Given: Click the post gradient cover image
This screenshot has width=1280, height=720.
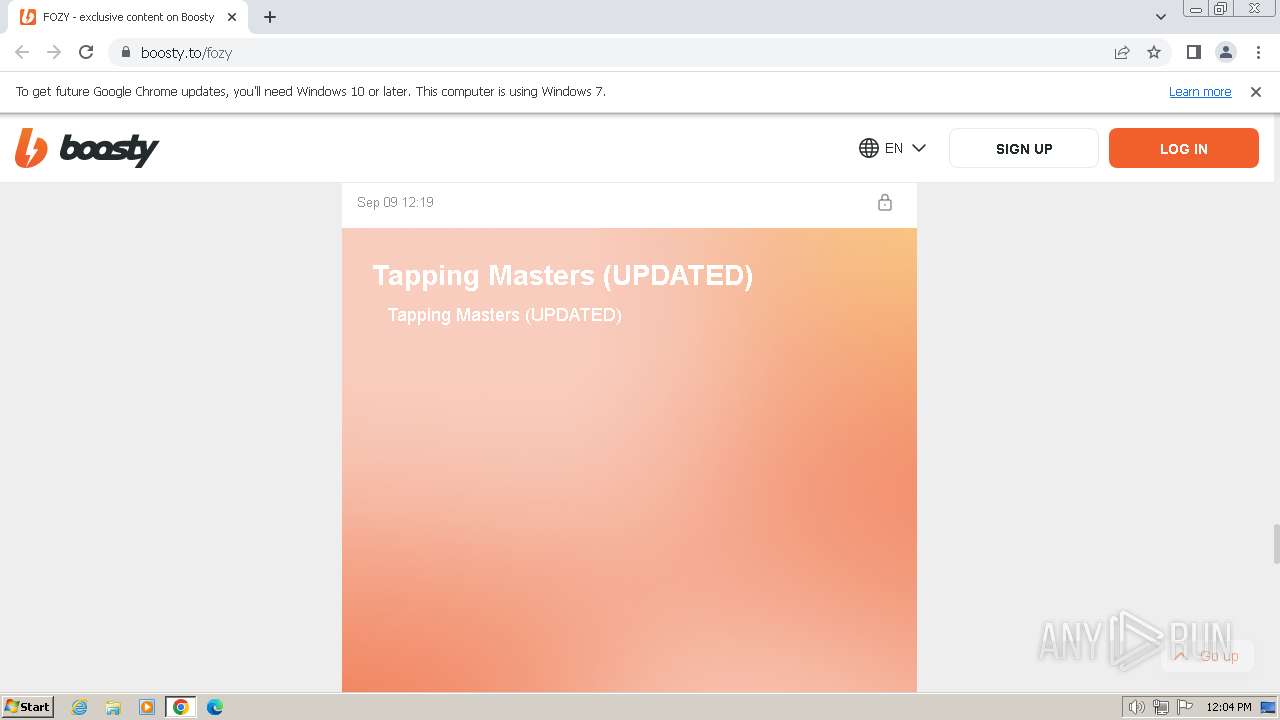Looking at the screenshot, I should (629, 460).
